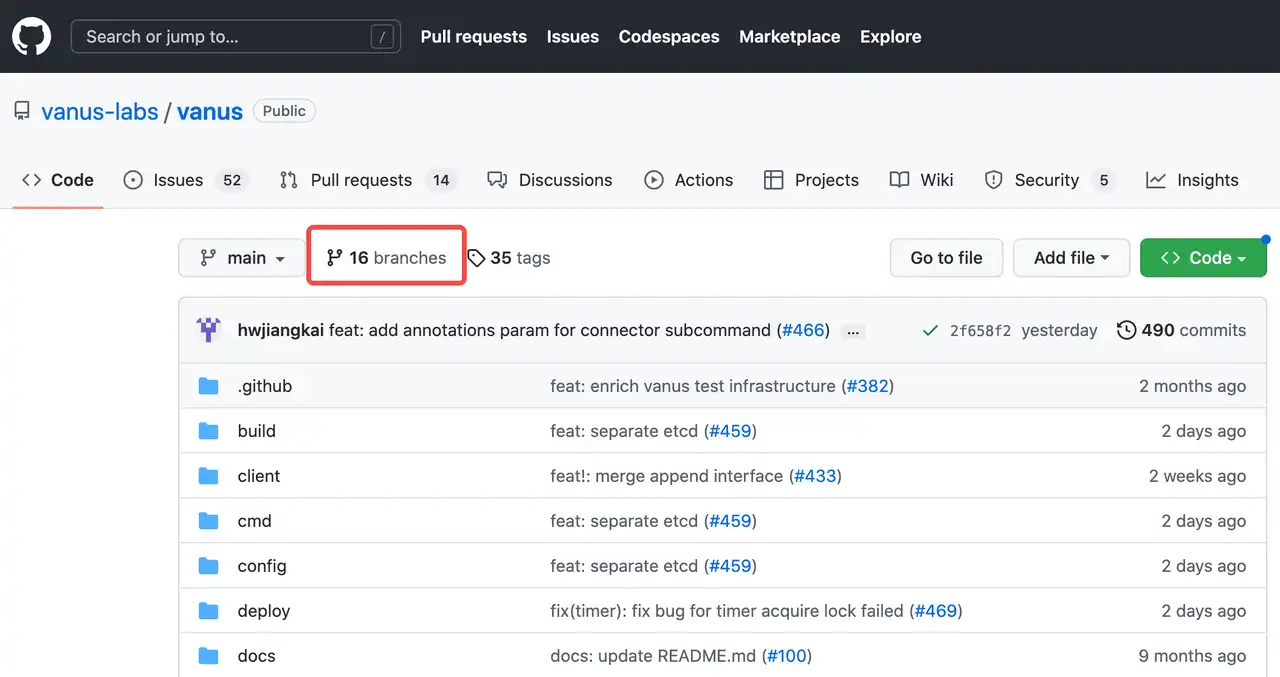This screenshot has height=677, width=1280.
Task: Open the Insights tab
Action: point(1193,180)
